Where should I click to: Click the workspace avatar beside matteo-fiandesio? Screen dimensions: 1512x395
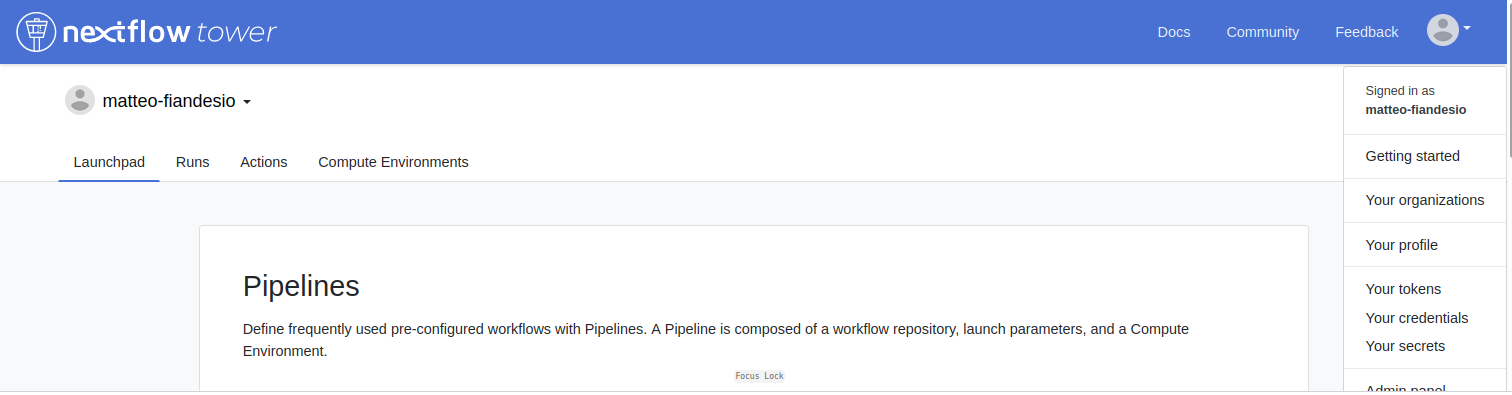tap(80, 101)
